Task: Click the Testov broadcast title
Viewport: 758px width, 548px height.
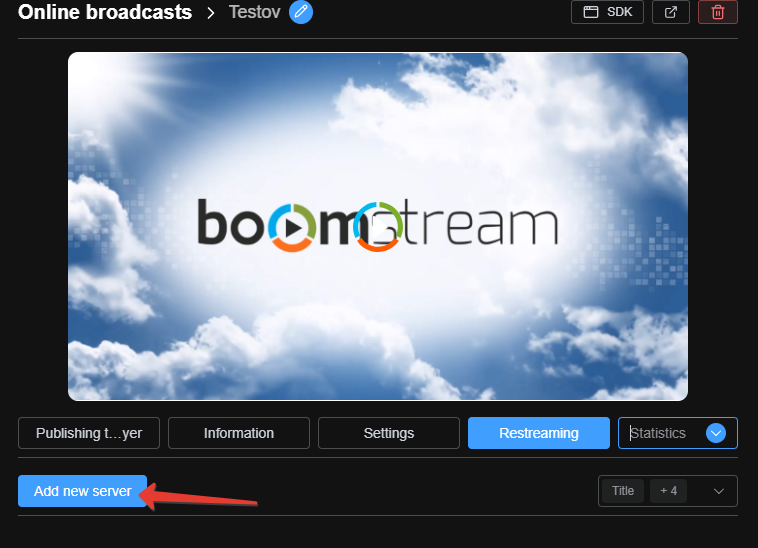Action: pyautogui.click(x=254, y=12)
